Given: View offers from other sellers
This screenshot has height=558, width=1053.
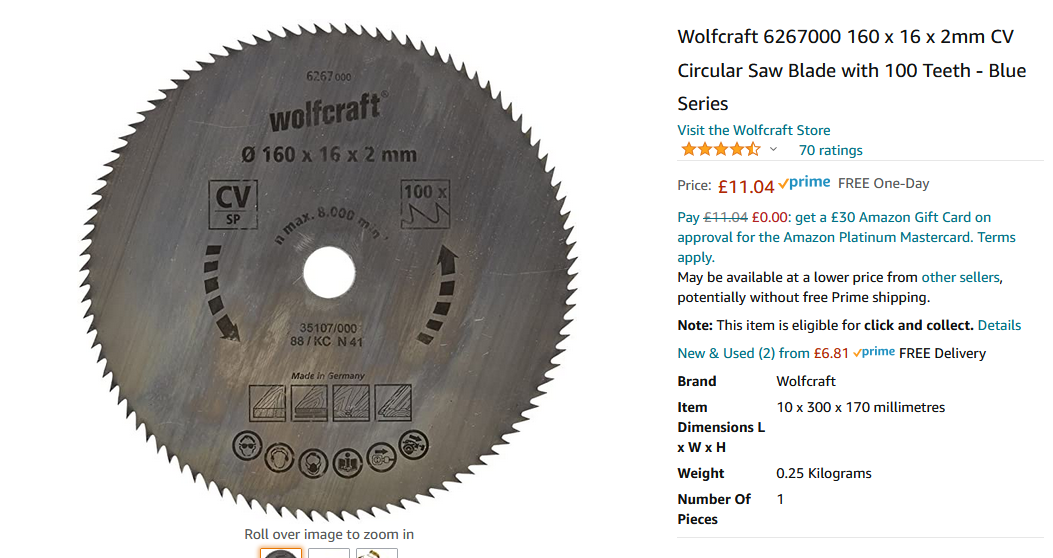Looking at the screenshot, I should [x=960, y=277].
